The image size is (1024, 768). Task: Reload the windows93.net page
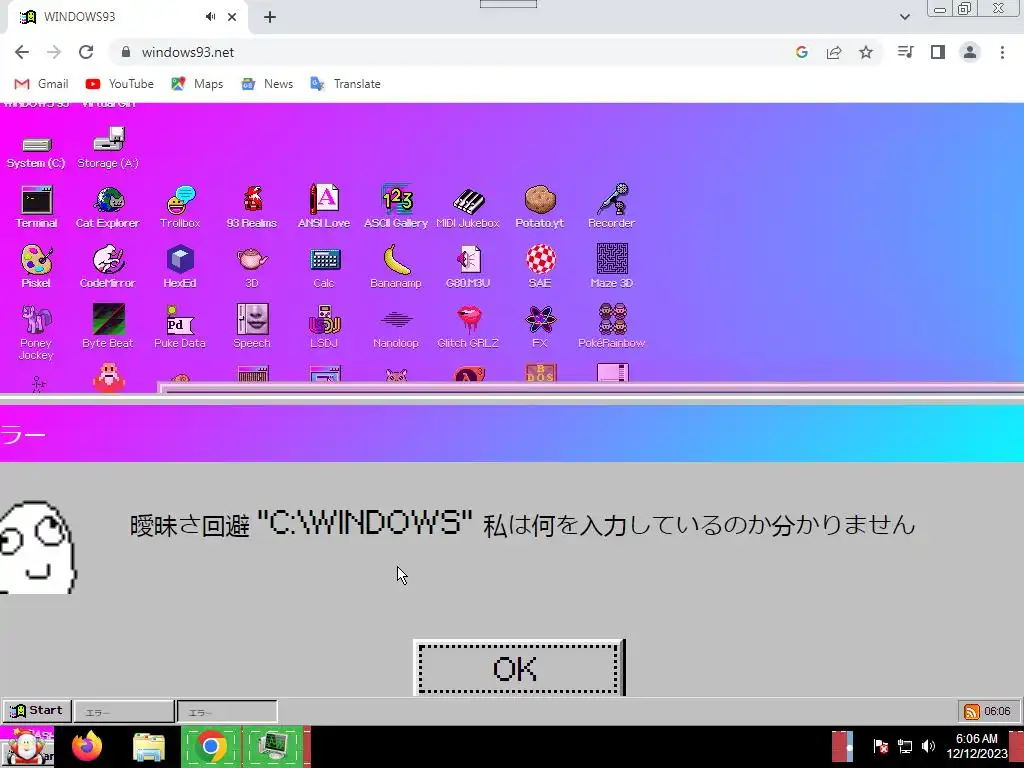(x=86, y=52)
